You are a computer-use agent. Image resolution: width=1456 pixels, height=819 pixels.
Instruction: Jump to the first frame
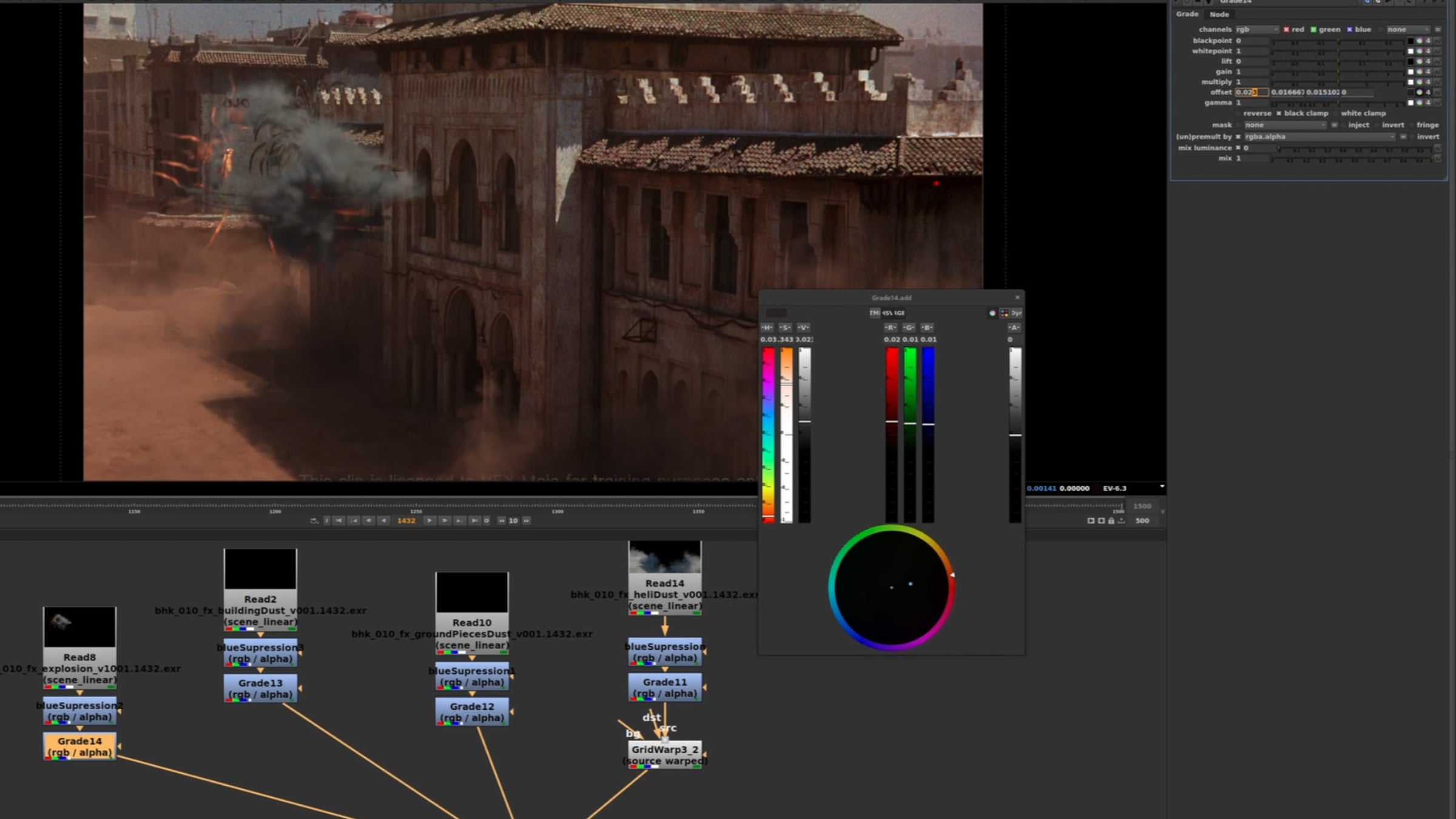pyautogui.click(x=339, y=521)
